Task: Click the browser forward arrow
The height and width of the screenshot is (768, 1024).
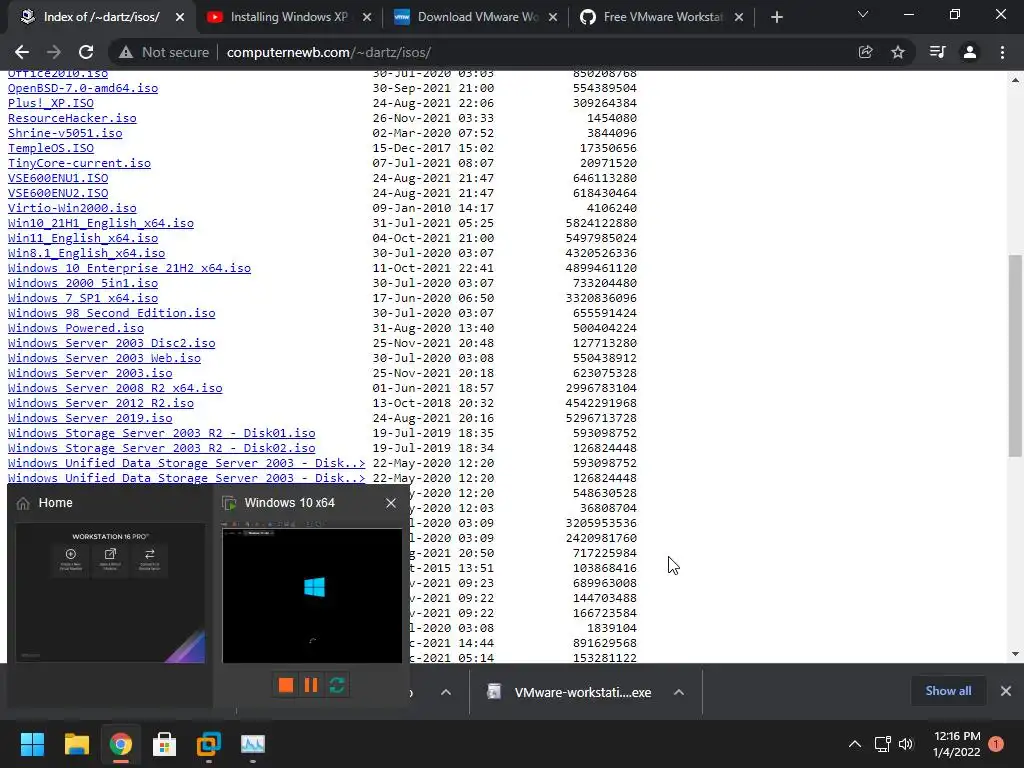Action: (x=54, y=52)
